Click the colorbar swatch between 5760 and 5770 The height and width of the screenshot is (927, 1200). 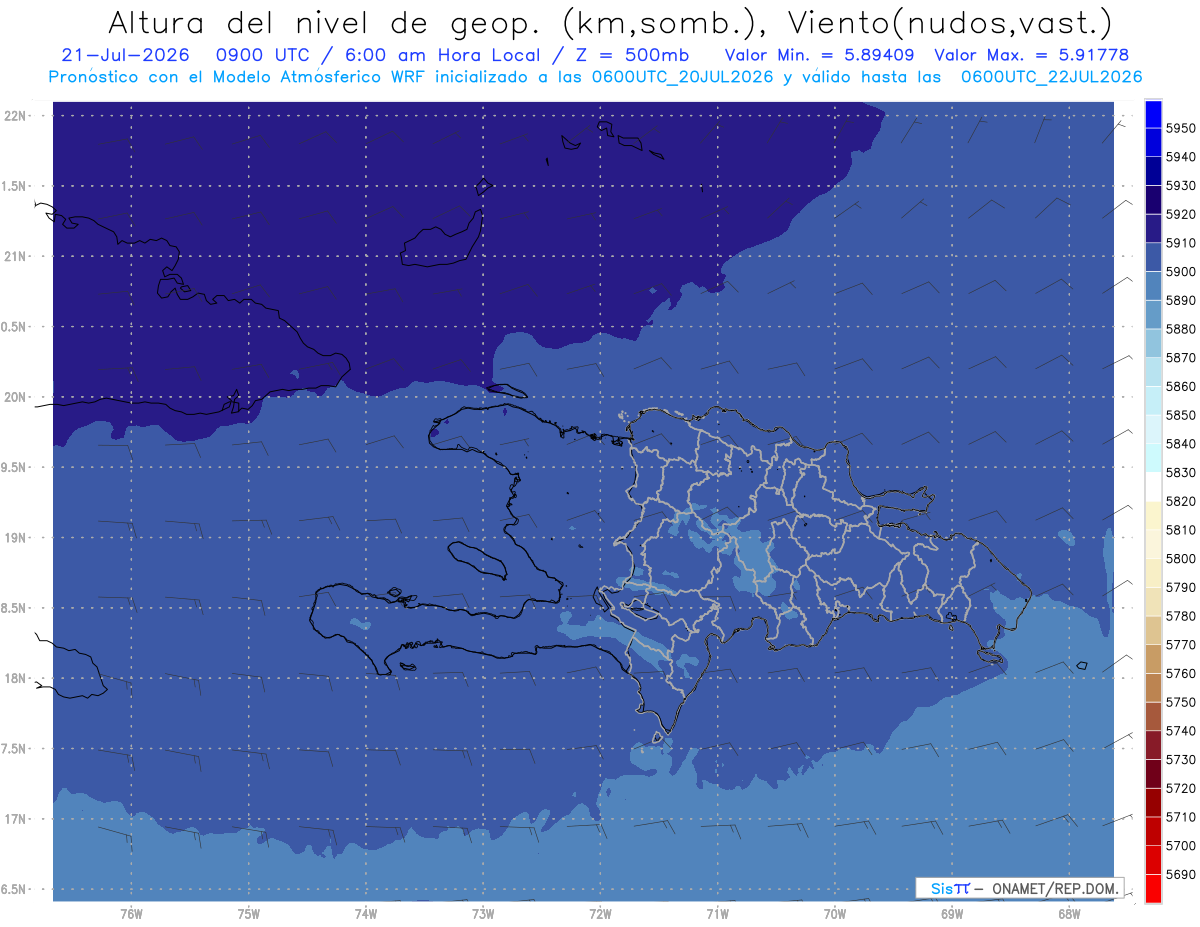tap(1153, 658)
